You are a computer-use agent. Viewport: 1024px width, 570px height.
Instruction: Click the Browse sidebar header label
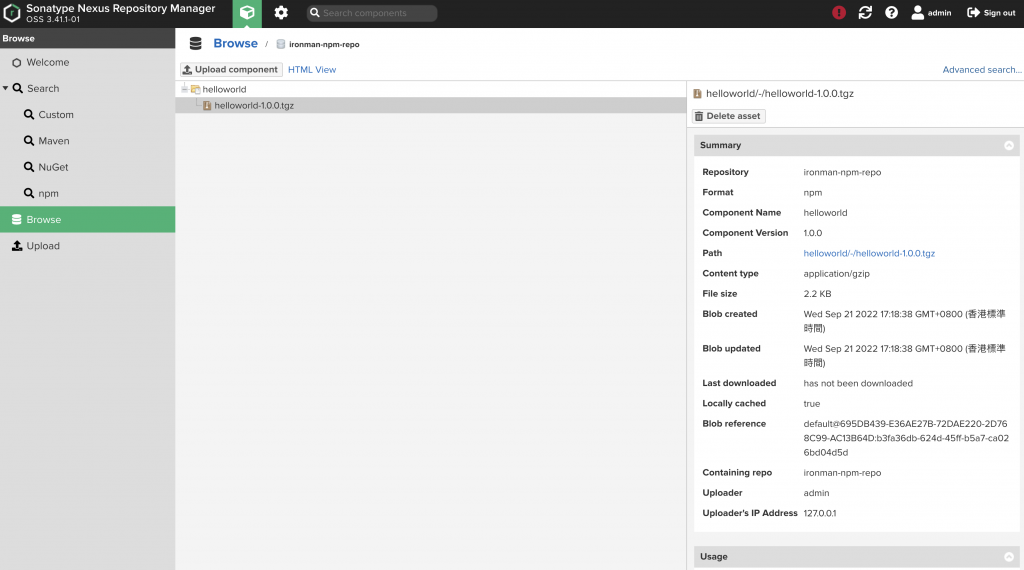pyautogui.click(x=18, y=39)
